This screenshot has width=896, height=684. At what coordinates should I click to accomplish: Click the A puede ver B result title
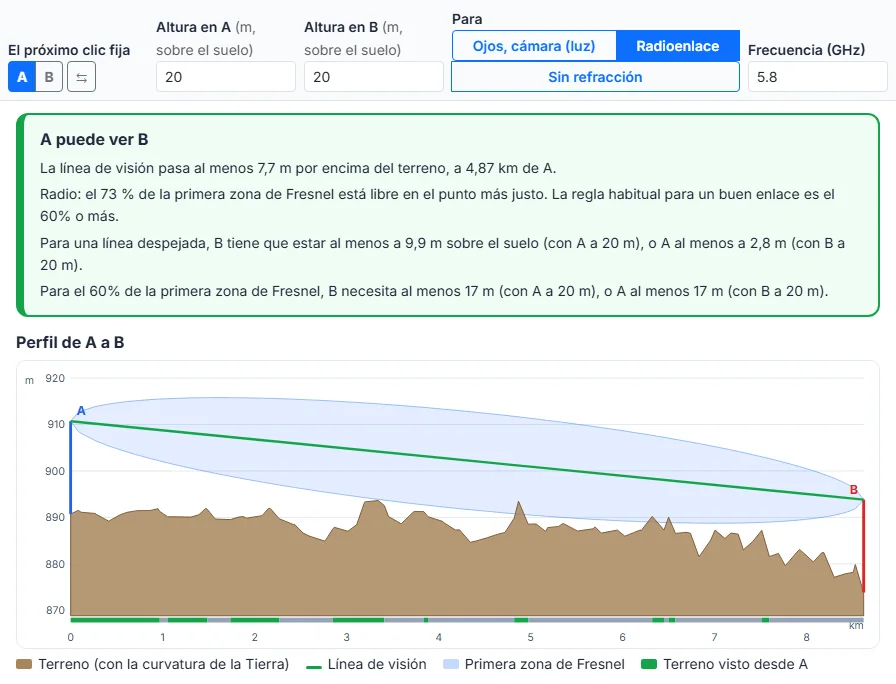pos(94,139)
